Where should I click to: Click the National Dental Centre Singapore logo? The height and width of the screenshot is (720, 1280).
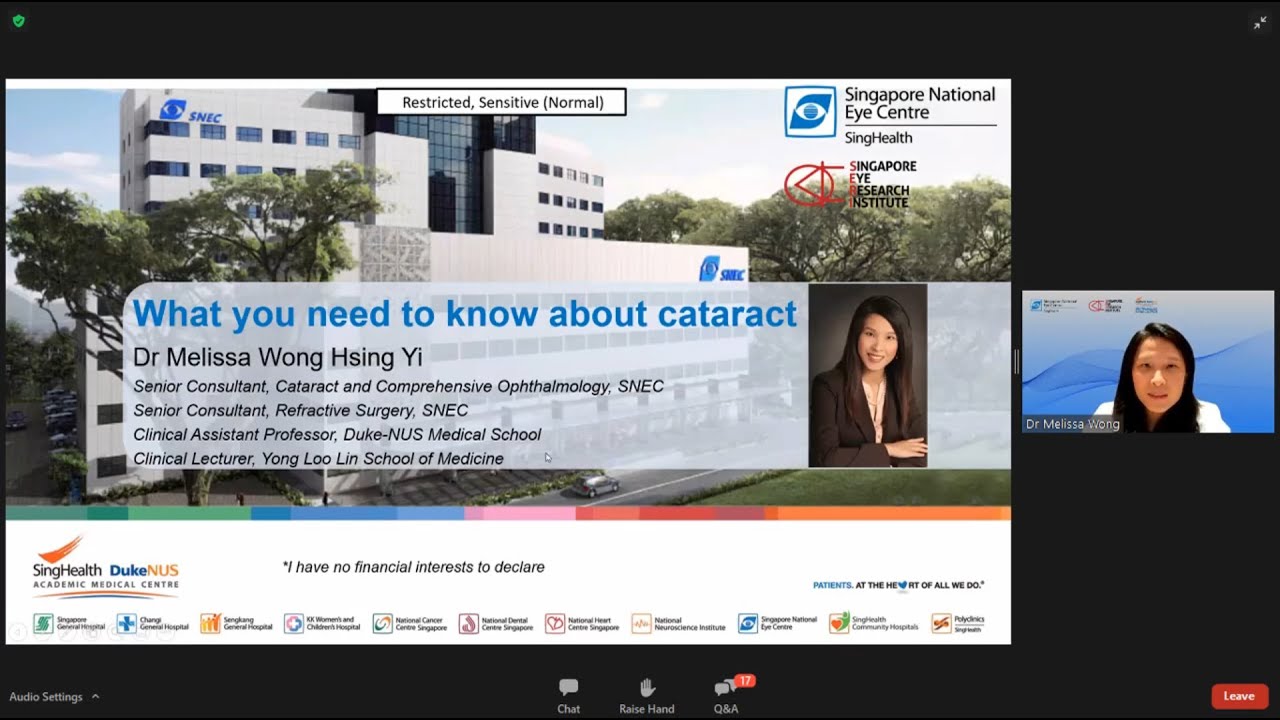[496, 624]
